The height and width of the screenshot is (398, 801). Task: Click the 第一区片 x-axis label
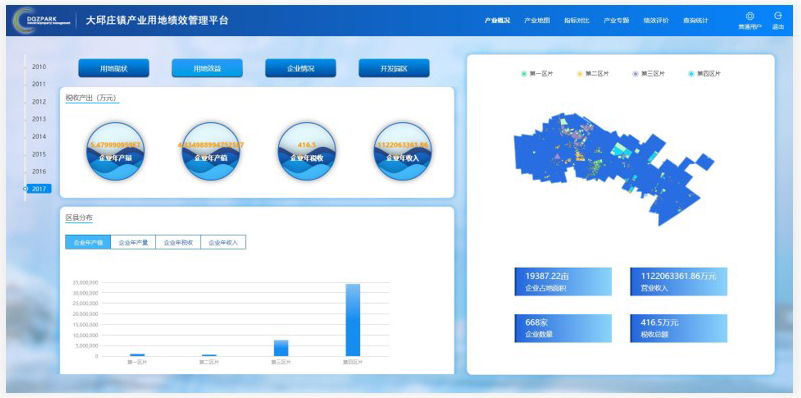click(137, 362)
